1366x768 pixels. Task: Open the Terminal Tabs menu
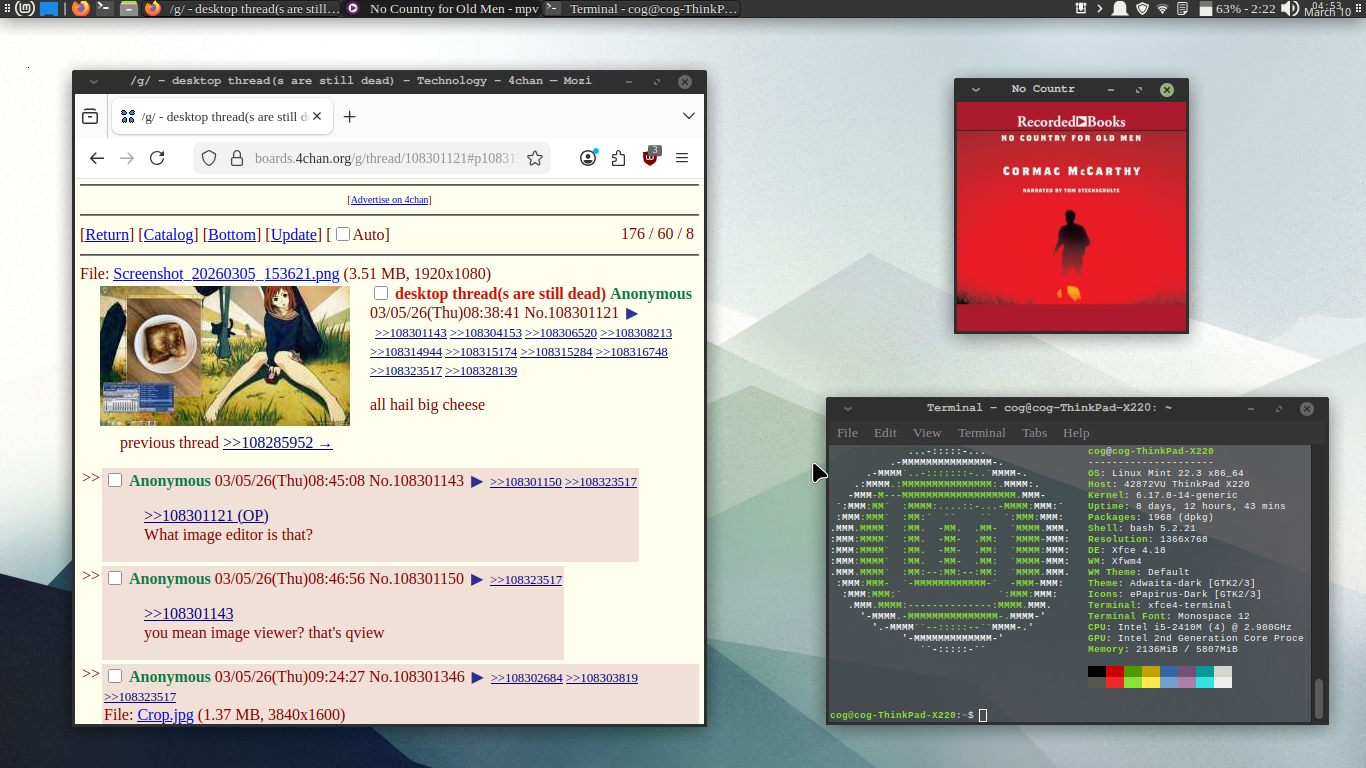click(x=1034, y=433)
